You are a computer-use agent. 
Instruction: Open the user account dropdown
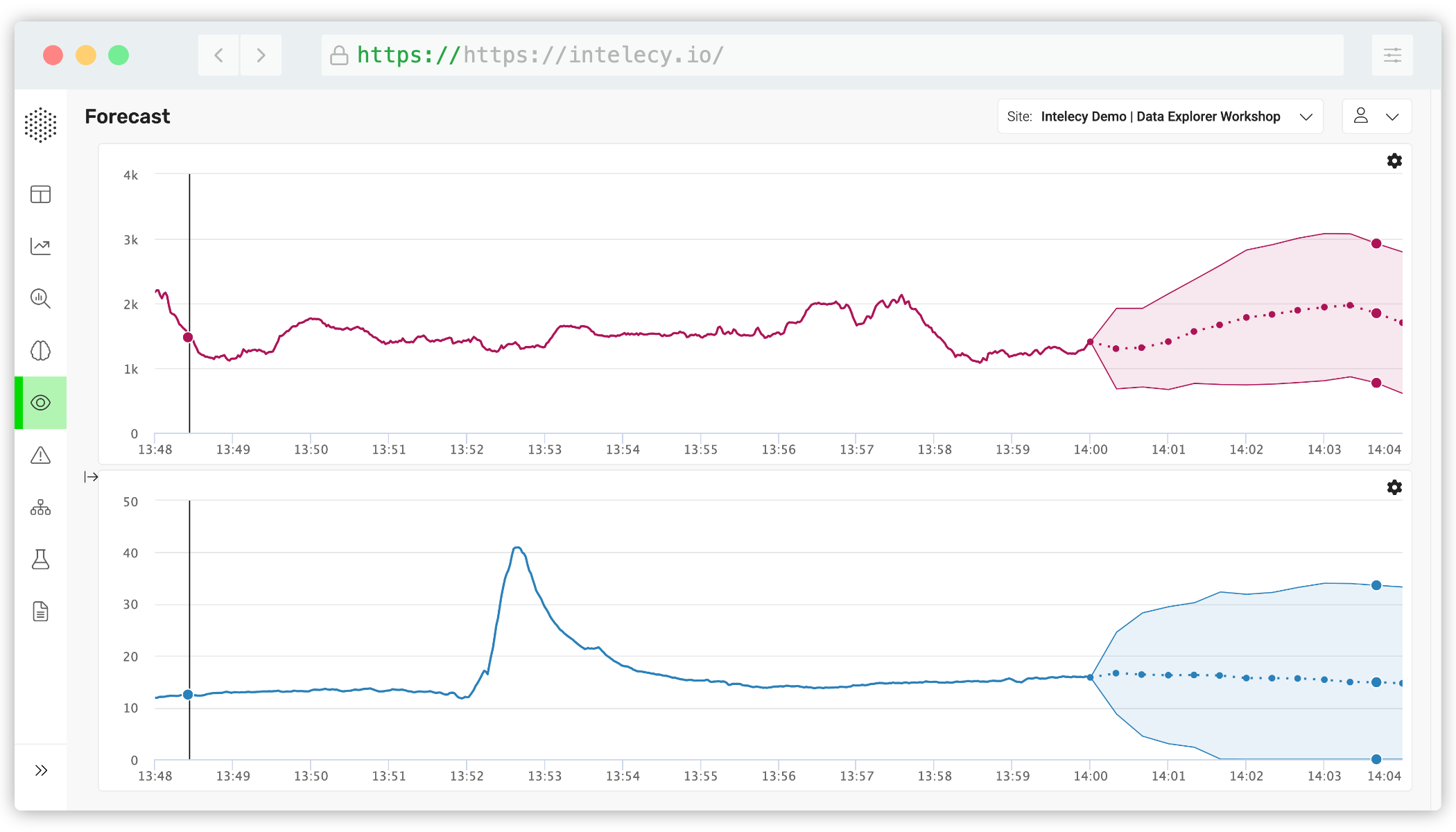coord(1376,116)
